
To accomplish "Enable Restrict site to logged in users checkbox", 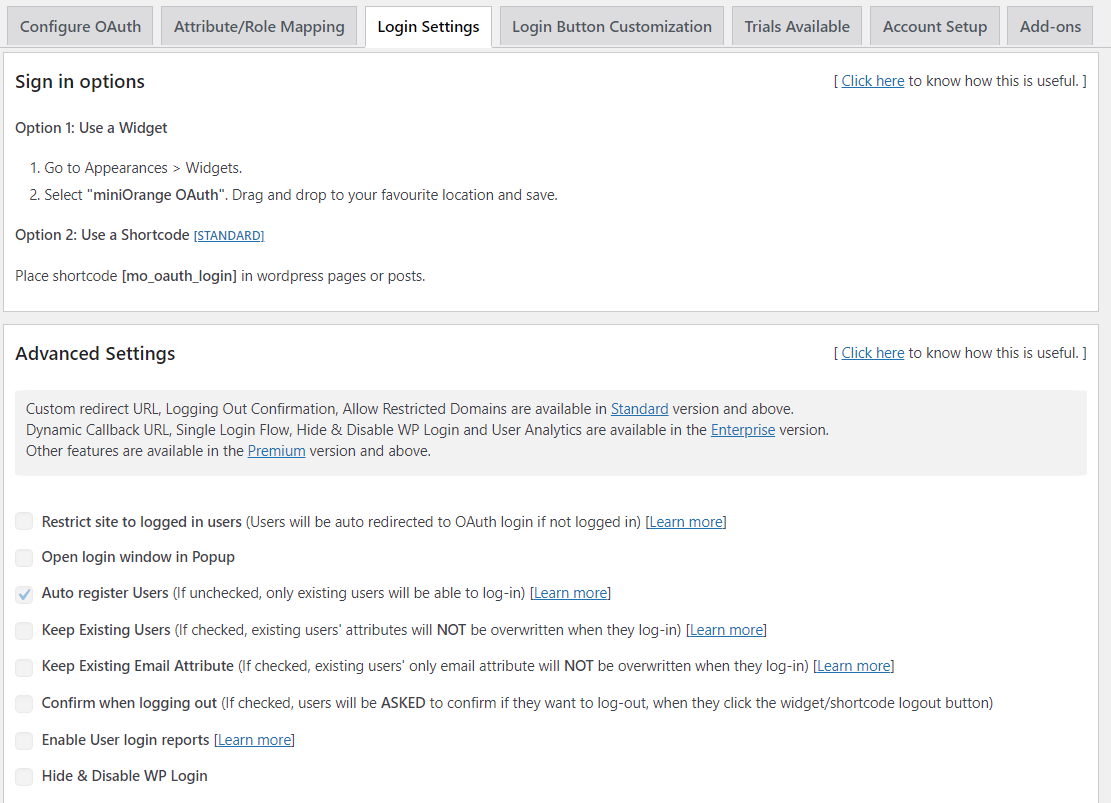I will tap(24, 522).
